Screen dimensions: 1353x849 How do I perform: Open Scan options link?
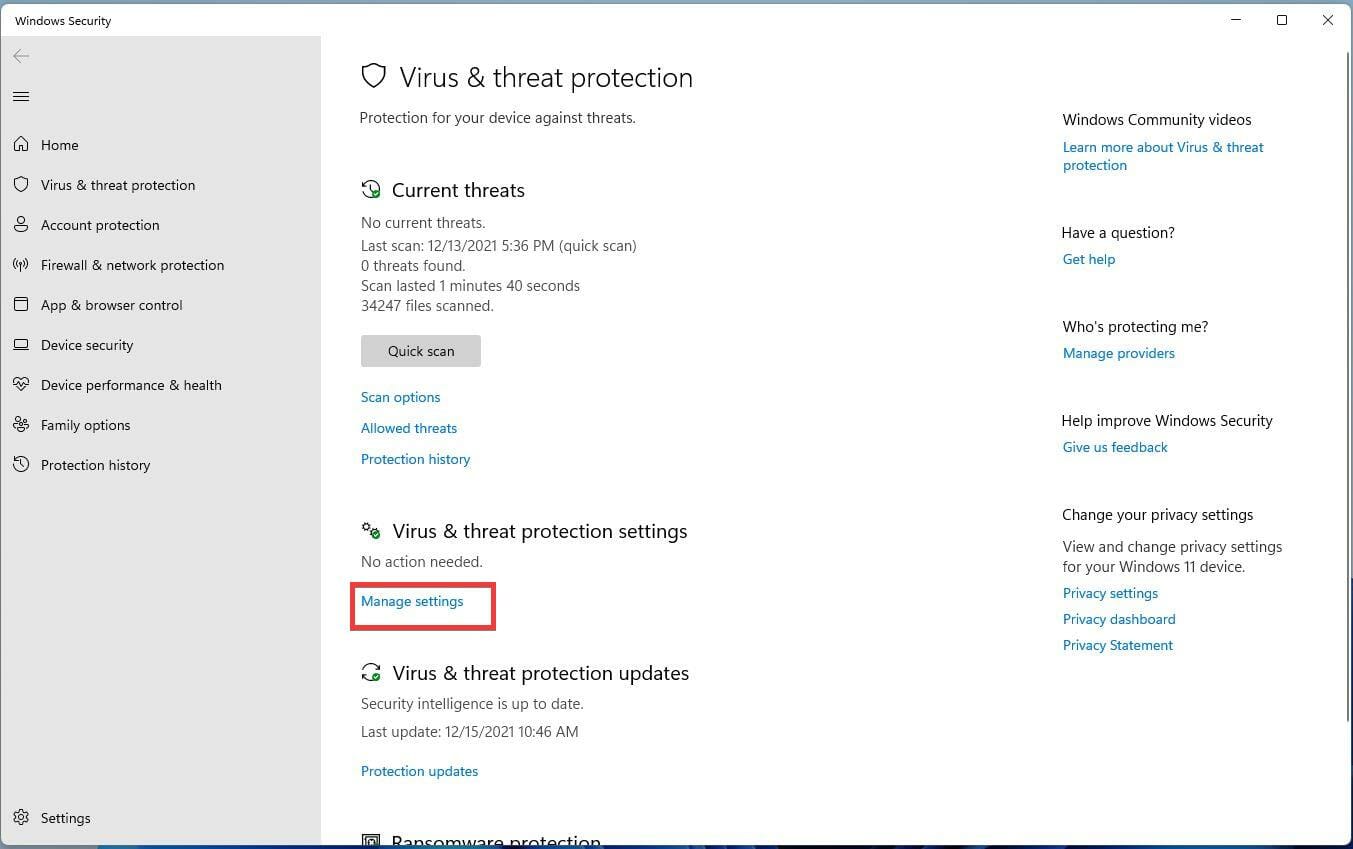click(x=400, y=397)
